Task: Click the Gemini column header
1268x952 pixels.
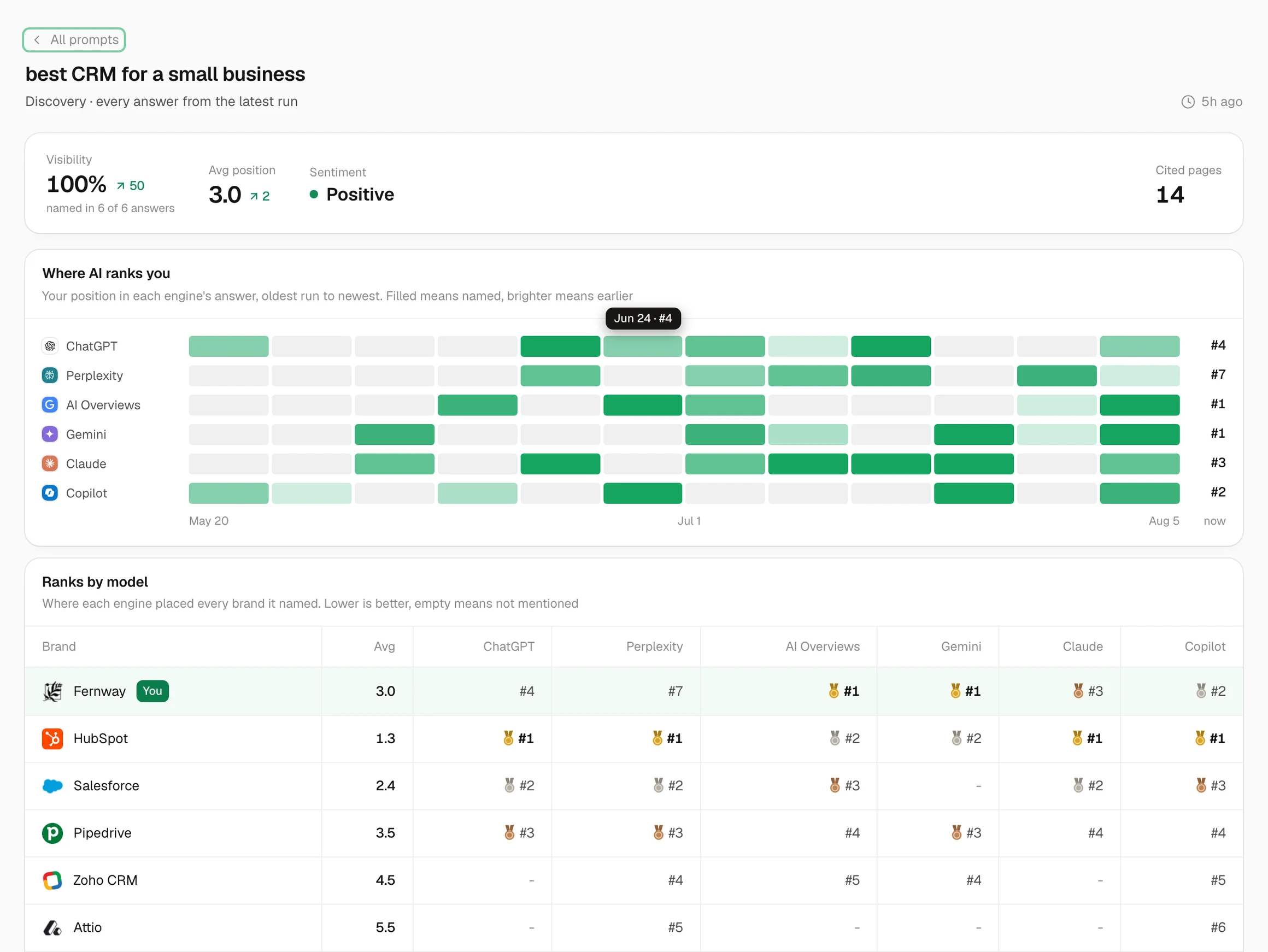Action: tap(961, 647)
